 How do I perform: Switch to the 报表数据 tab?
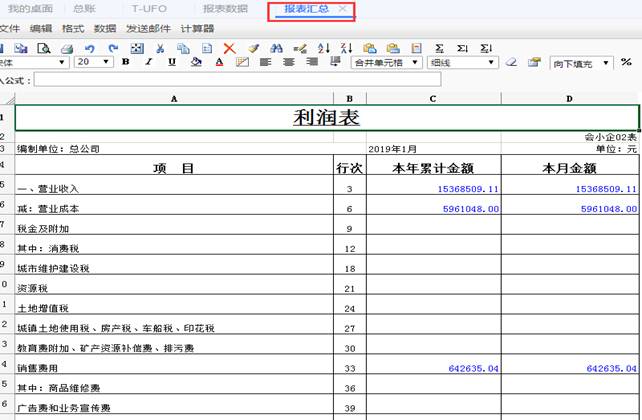click(225, 8)
